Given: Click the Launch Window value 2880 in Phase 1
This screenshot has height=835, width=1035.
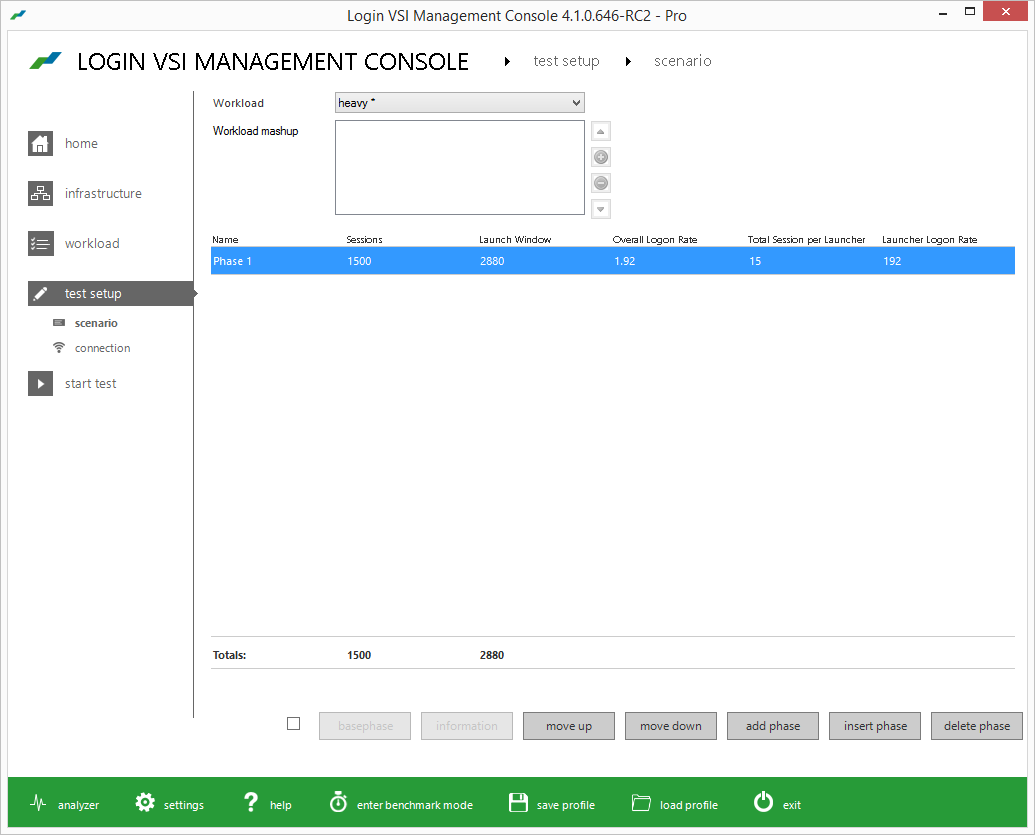Looking at the screenshot, I should point(492,261).
